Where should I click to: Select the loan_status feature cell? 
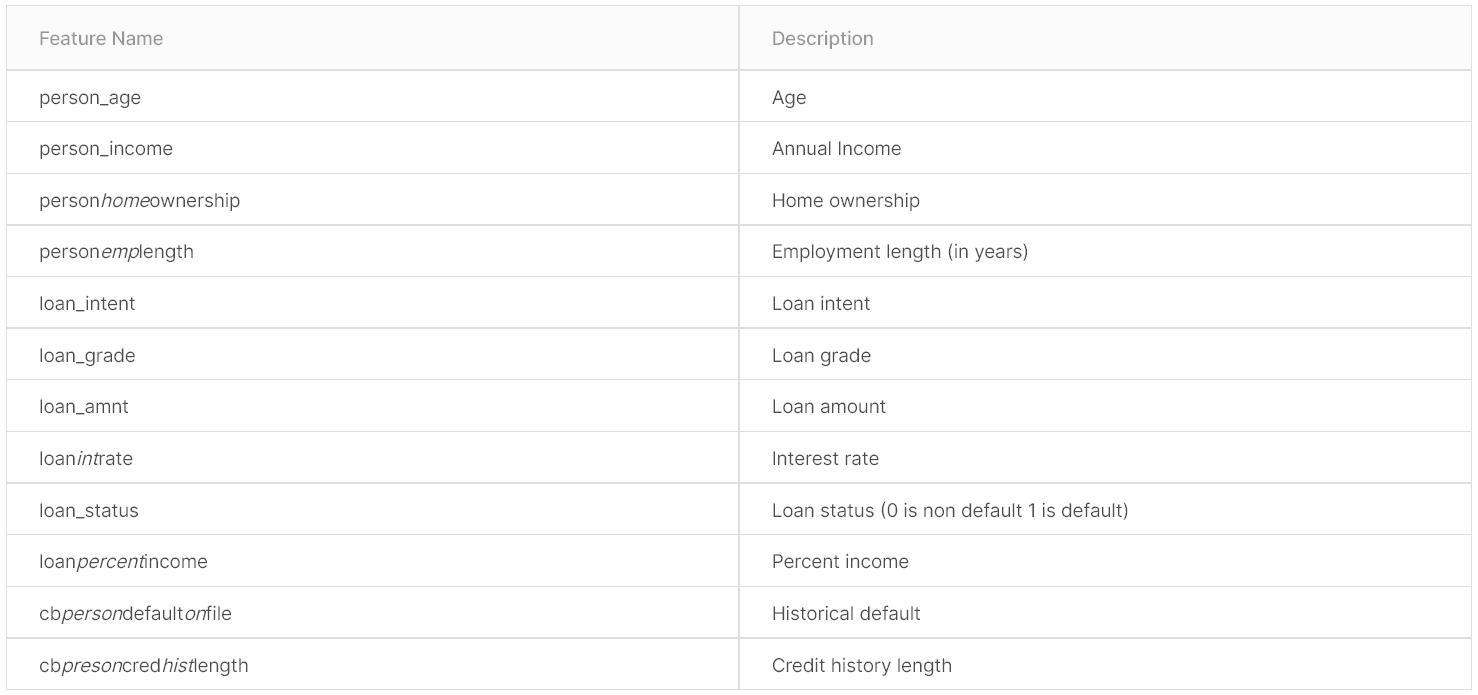pyautogui.click(x=89, y=511)
